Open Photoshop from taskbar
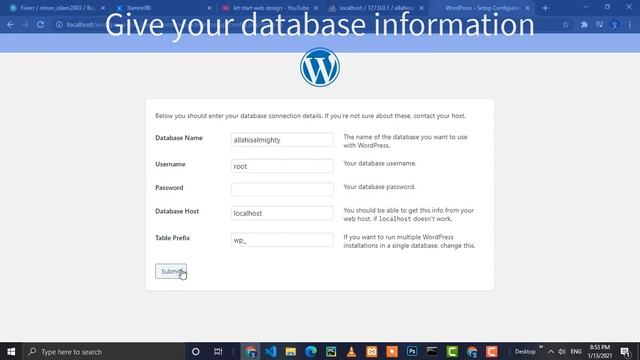This screenshot has height=360, width=640. [x=412, y=351]
